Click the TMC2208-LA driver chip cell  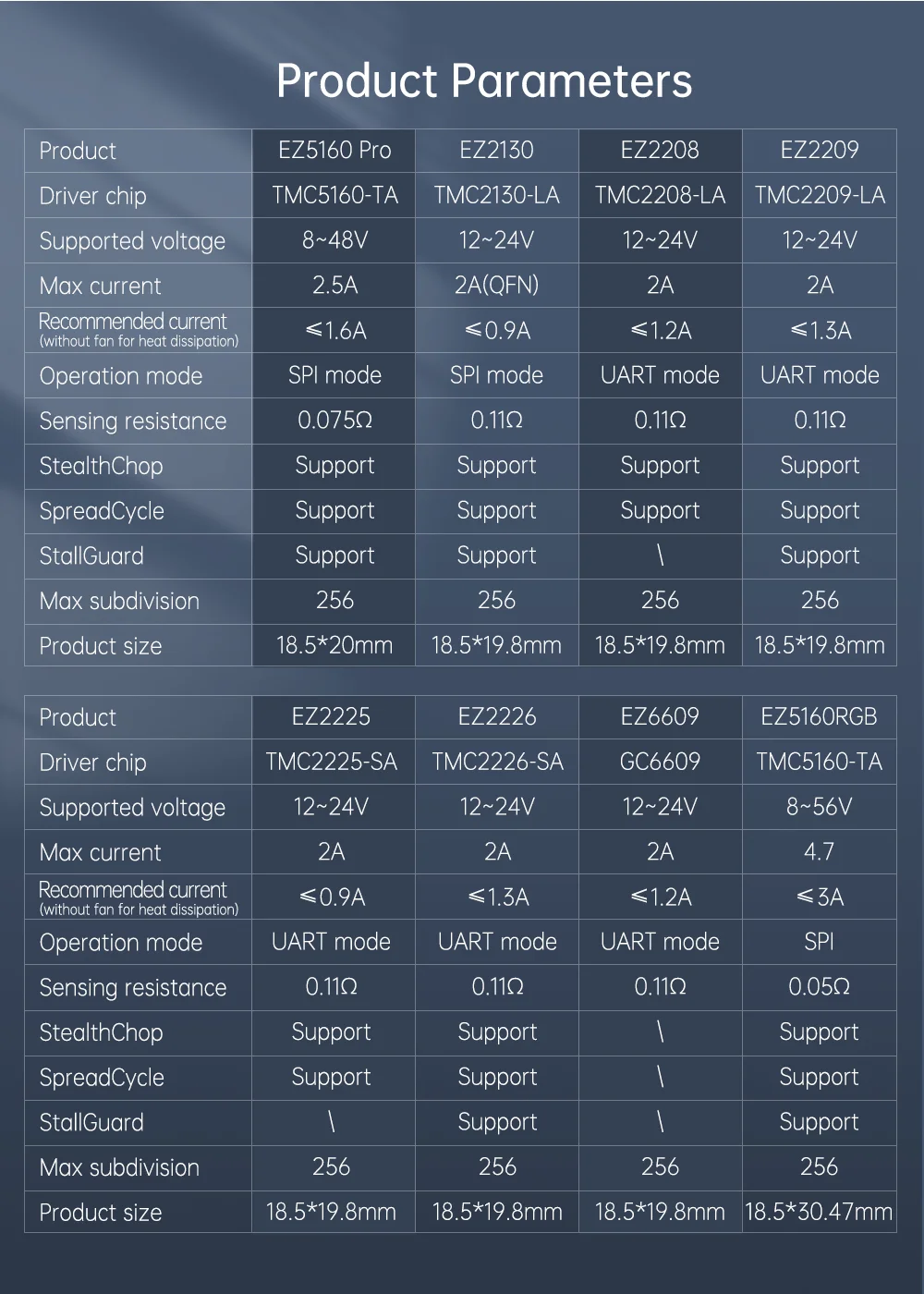tap(660, 195)
